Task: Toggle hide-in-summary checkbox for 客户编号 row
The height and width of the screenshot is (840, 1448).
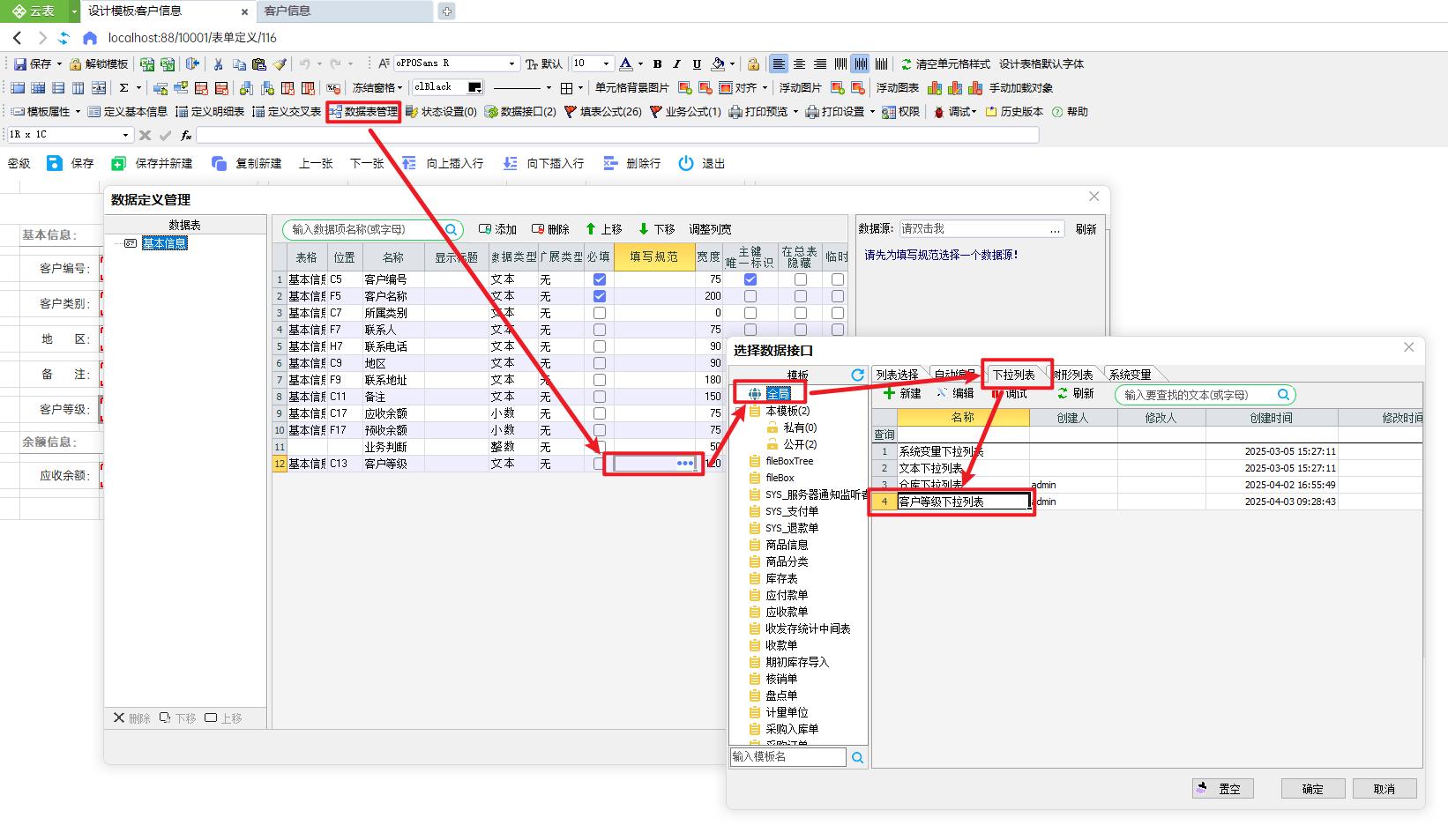Action: (801, 279)
